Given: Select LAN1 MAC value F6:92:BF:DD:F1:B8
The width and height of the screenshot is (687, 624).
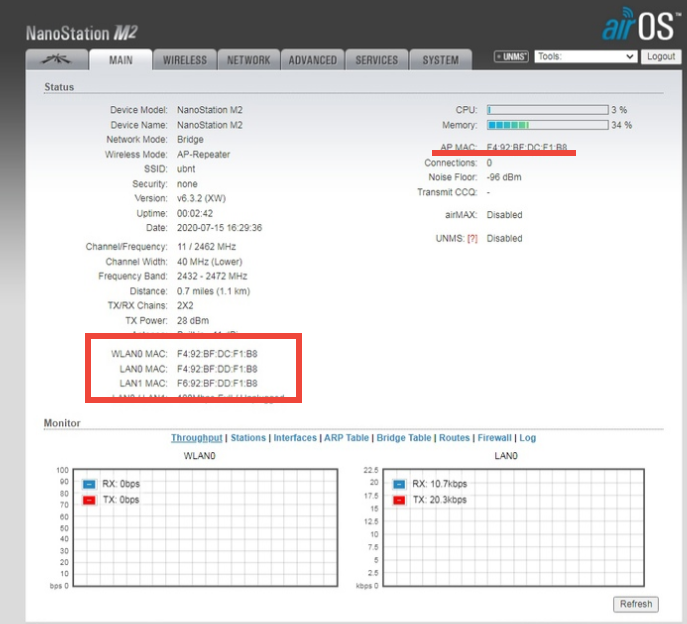Looking at the screenshot, I should coord(217,383).
